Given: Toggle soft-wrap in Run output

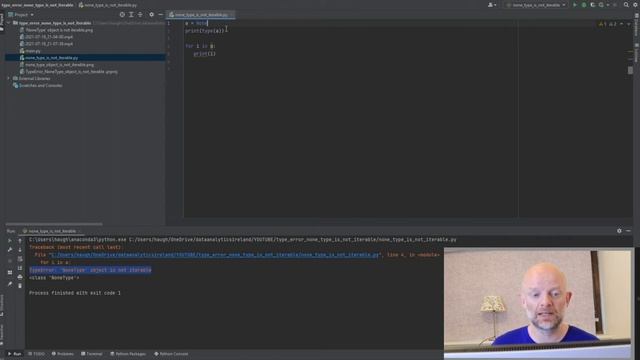Looking at the screenshot, I should point(20,259).
